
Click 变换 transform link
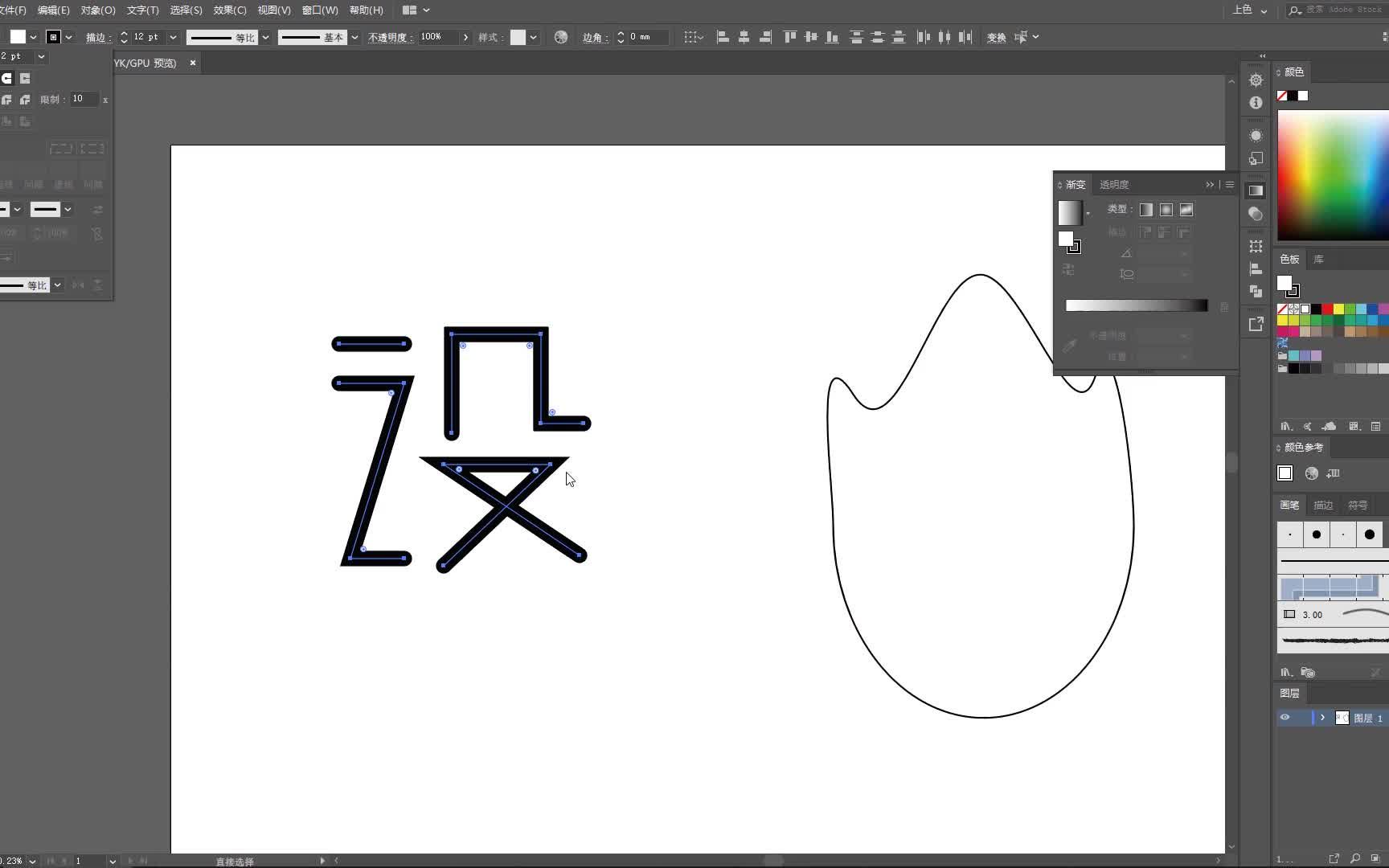point(996,37)
